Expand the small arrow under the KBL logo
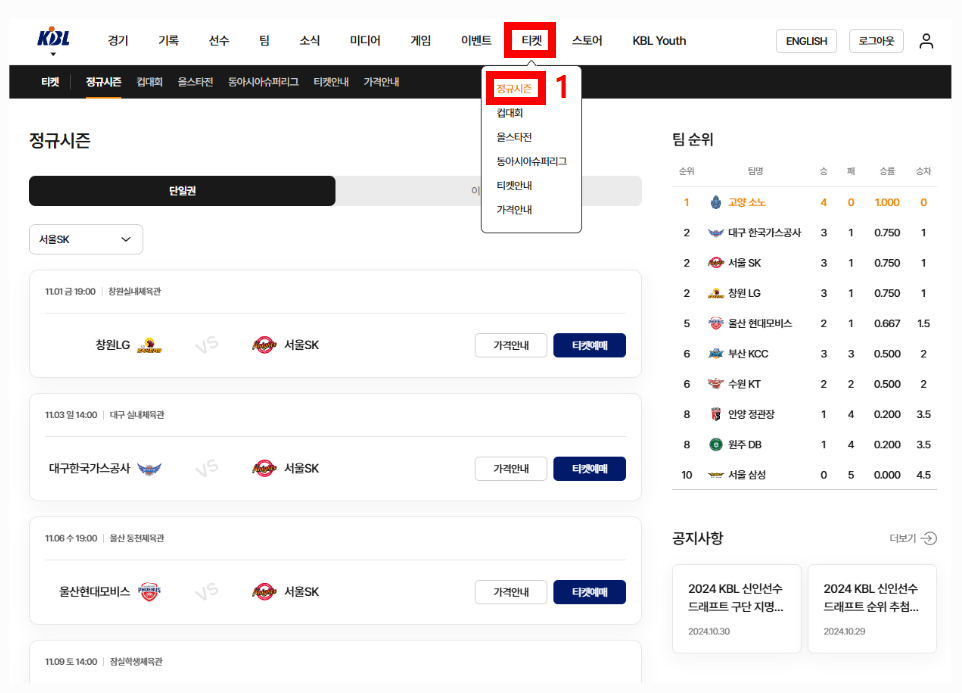 pos(53,55)
